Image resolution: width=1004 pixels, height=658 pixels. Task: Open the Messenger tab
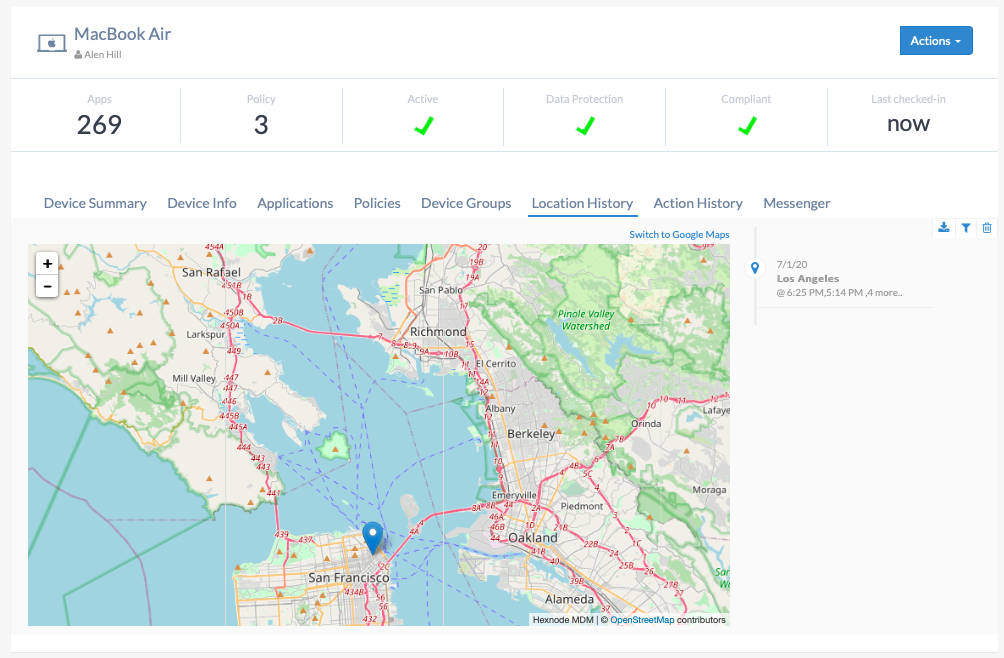(797, 203)
